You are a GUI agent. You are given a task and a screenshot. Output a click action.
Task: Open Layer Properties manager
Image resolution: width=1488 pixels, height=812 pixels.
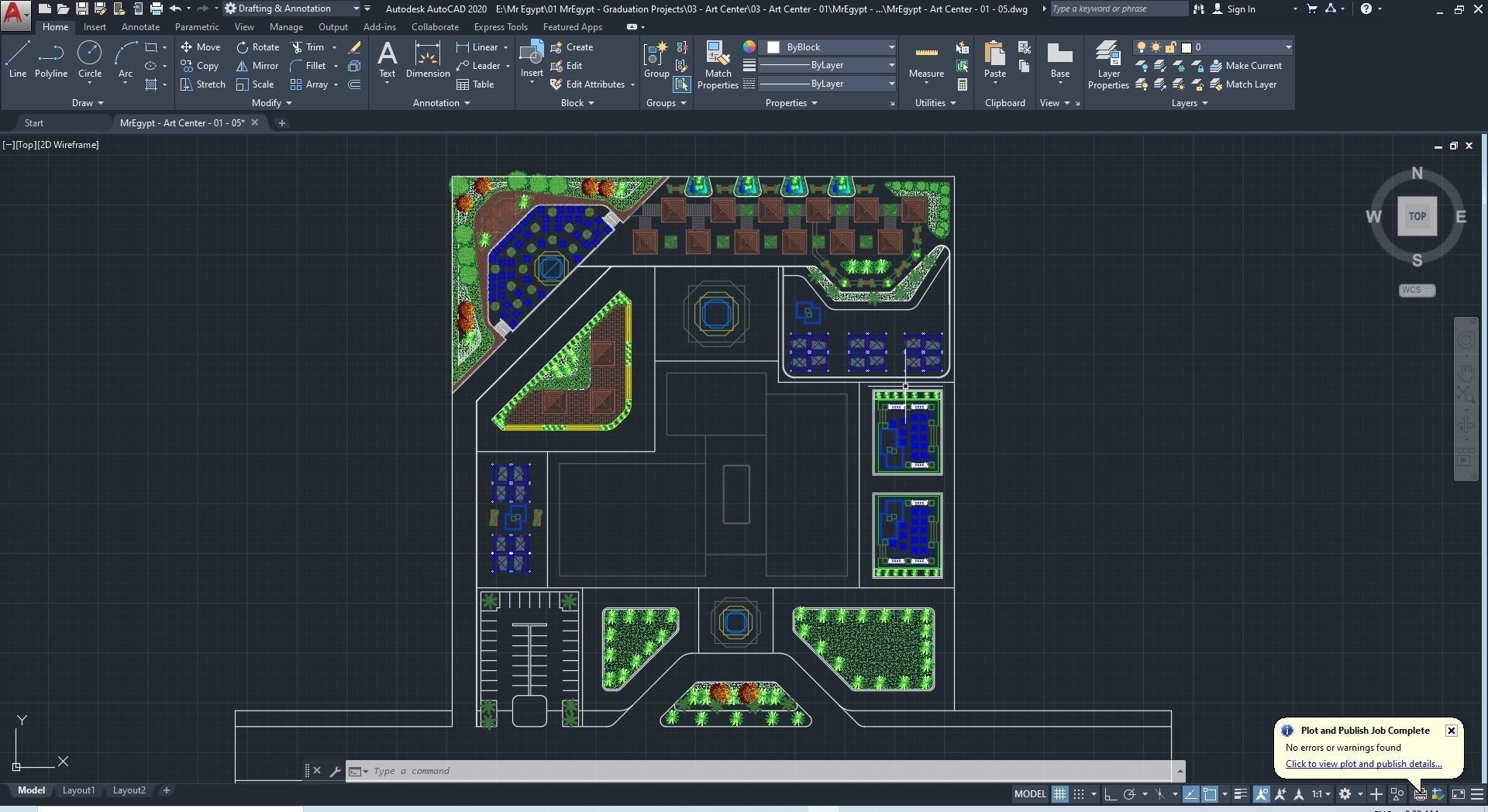point(1108,66)
